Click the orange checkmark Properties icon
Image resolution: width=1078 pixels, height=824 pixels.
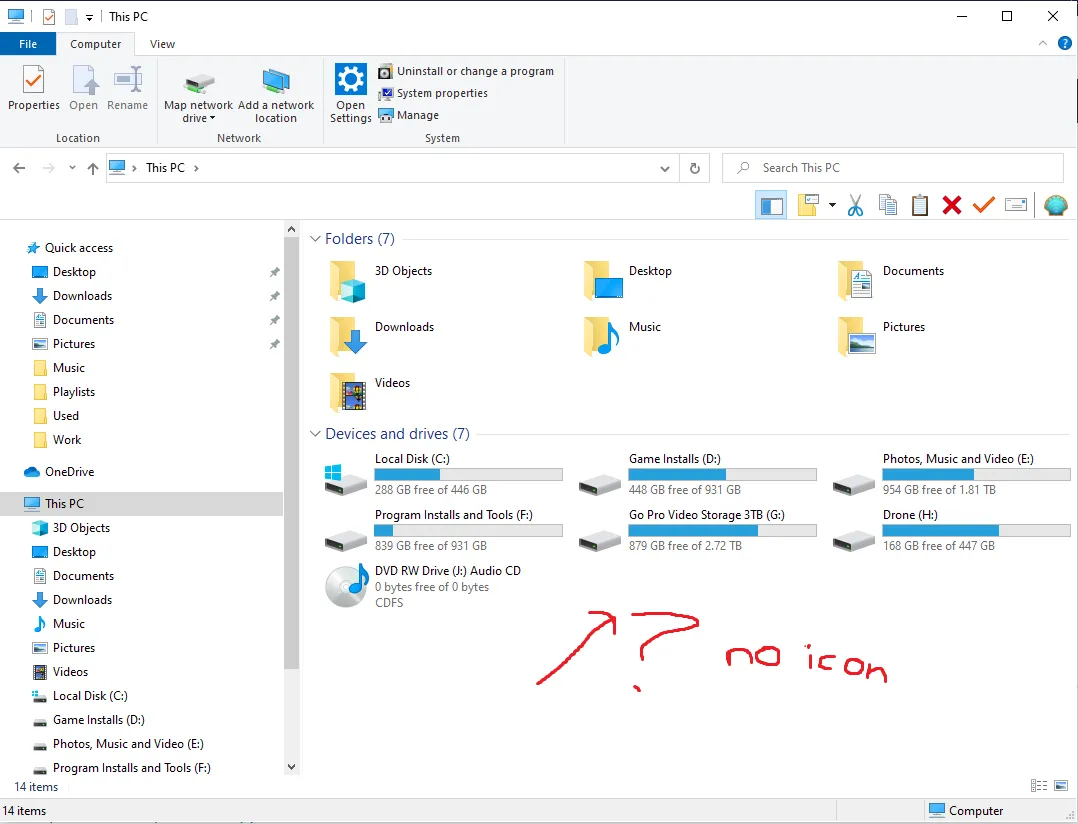pos(984,205)
